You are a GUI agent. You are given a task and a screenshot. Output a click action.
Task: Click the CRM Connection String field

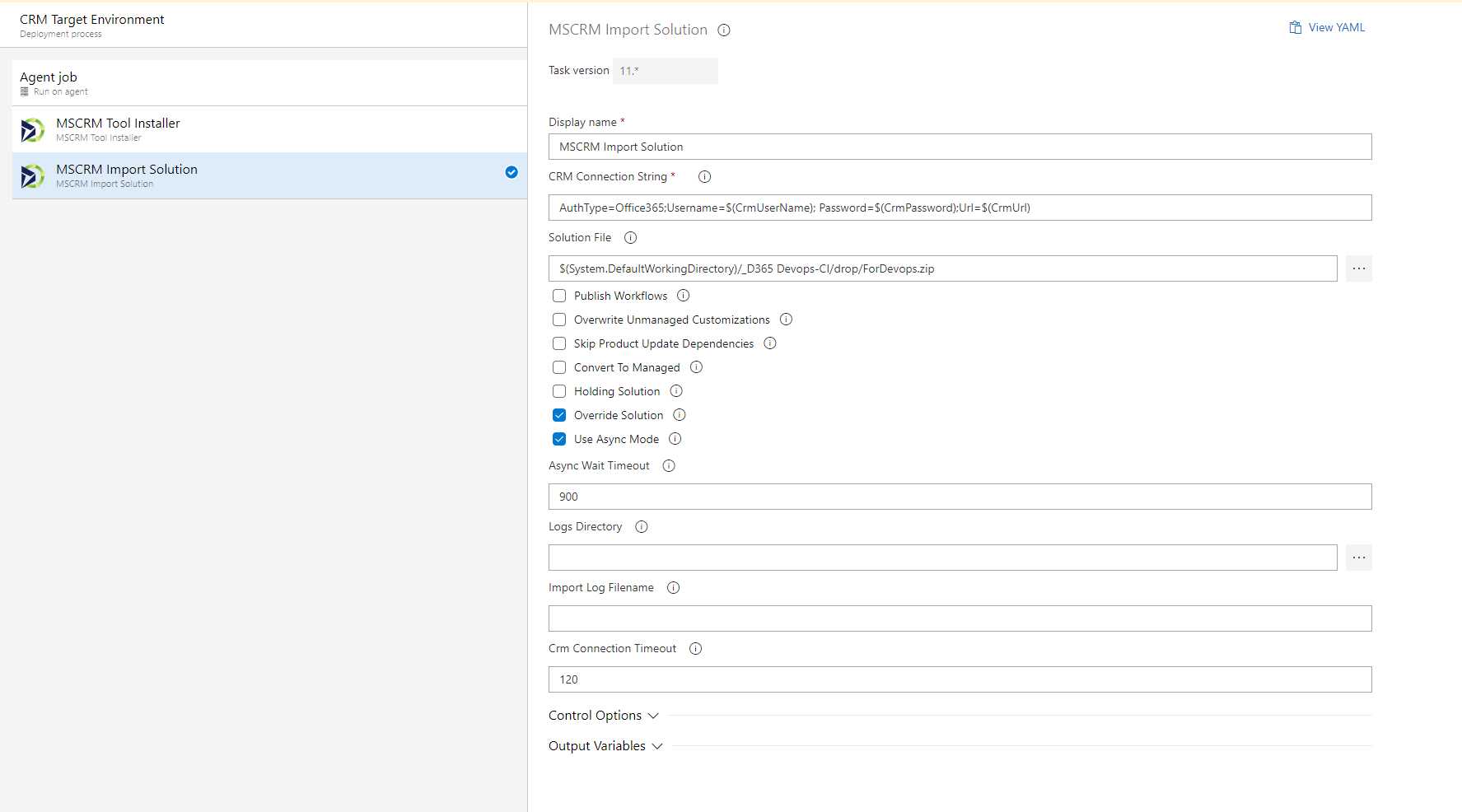[x=960, y=208]
